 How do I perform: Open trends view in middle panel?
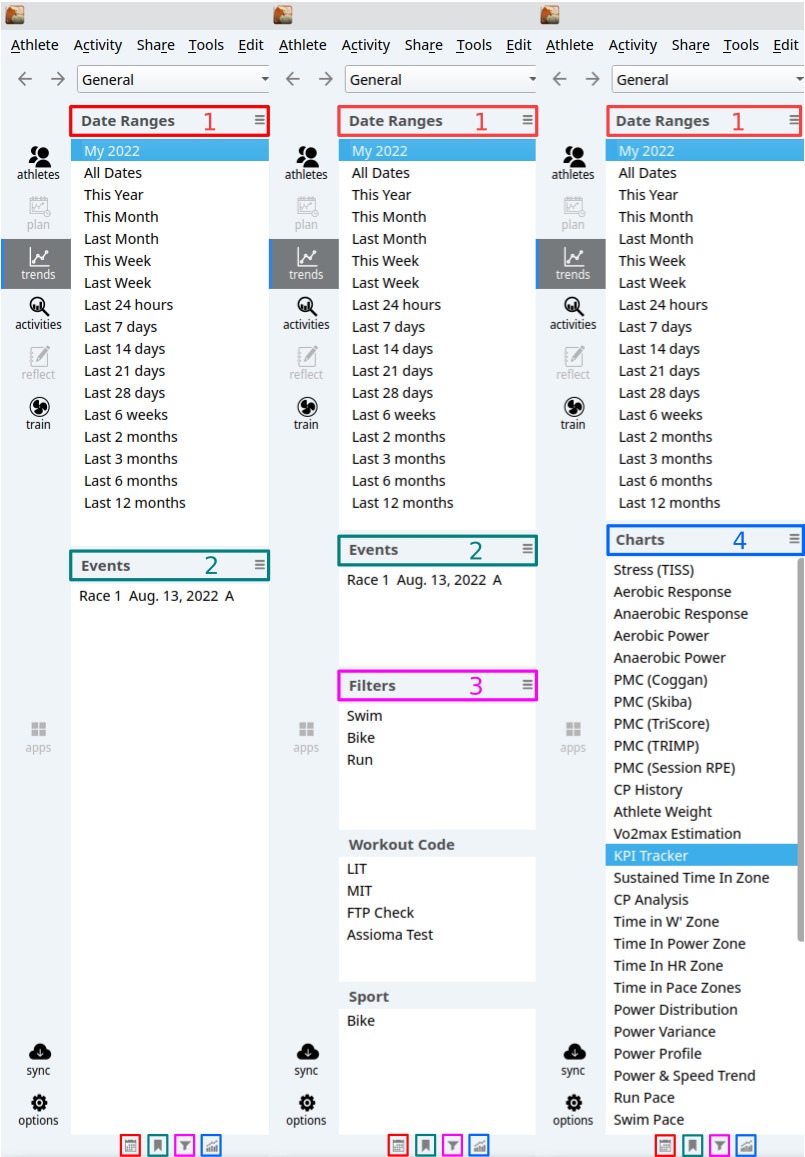tap(305, 263)
